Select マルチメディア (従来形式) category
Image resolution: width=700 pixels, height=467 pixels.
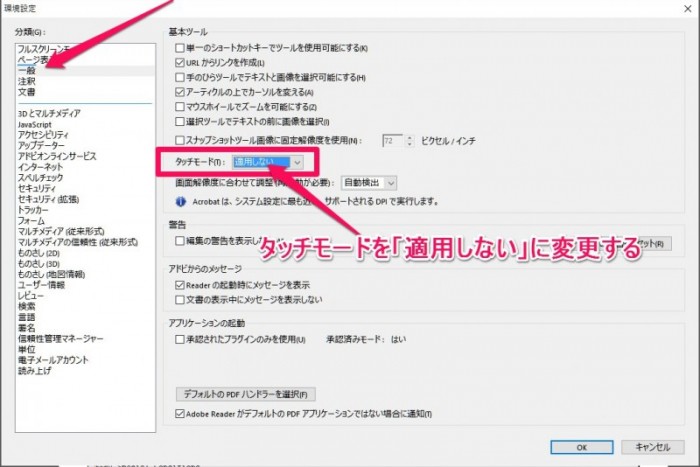(x=61, y=231)
